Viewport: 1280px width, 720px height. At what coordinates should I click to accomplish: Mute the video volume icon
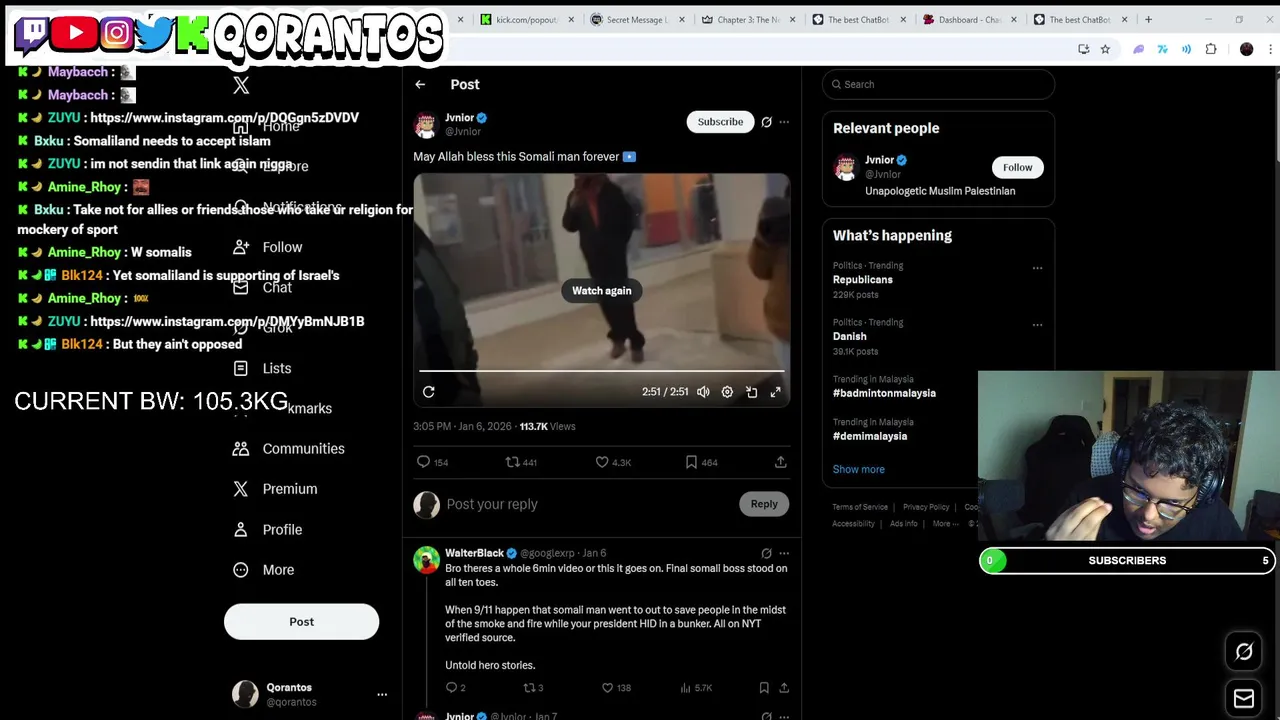tap(703, 392)
